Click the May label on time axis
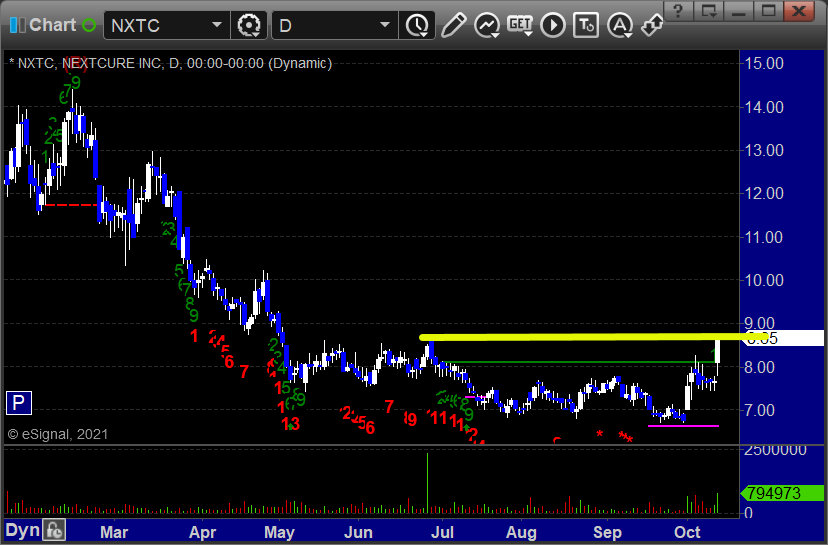The height and width of the screenshot is (545, 828). pos(279,532)
